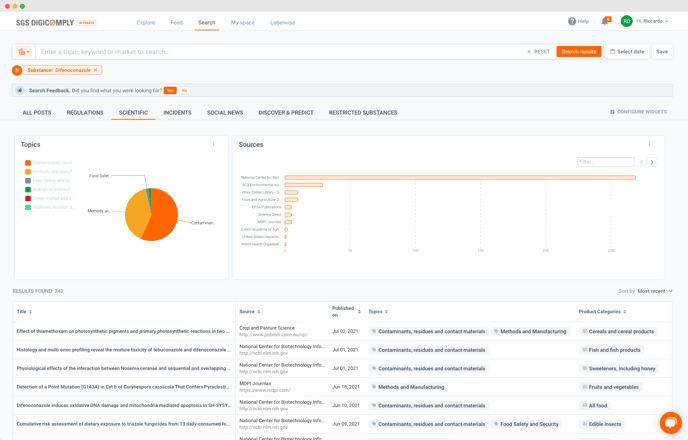Open the Sort by Most recent dropdown
Viewport: 688px width, 440px height.
pyautogui.click(x=654, y=291)
